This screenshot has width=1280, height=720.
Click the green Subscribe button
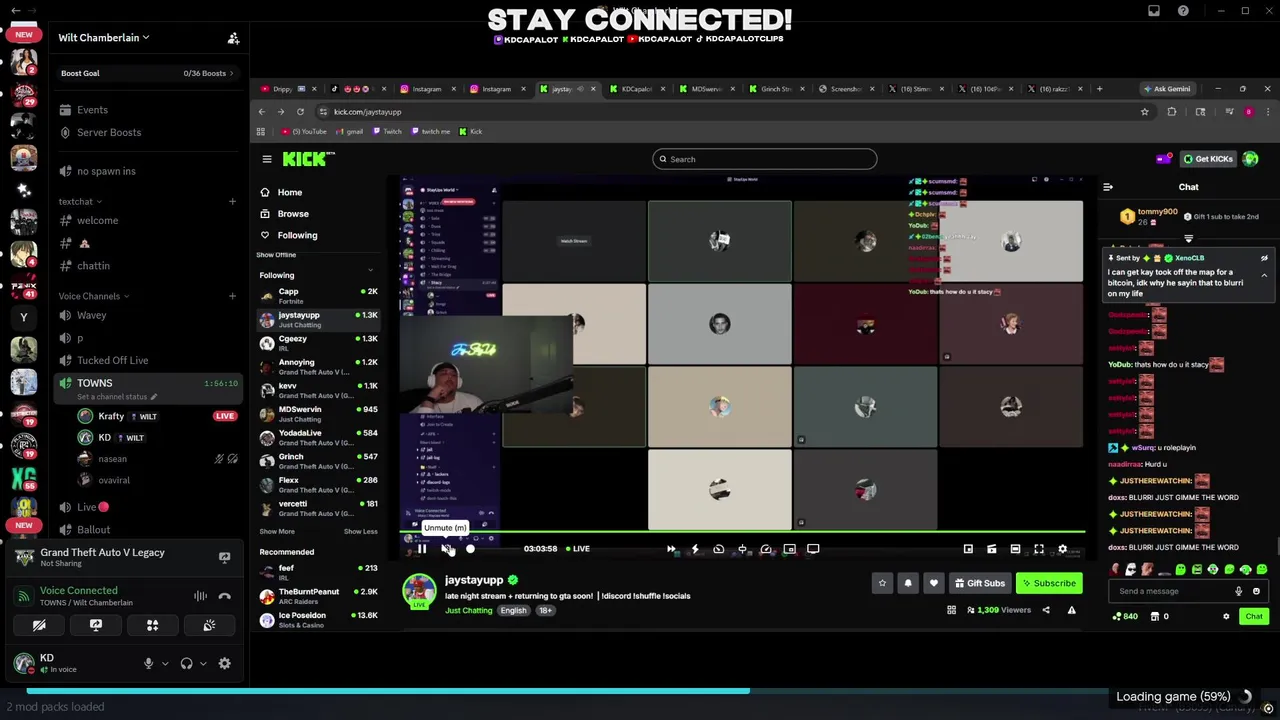1048,583
